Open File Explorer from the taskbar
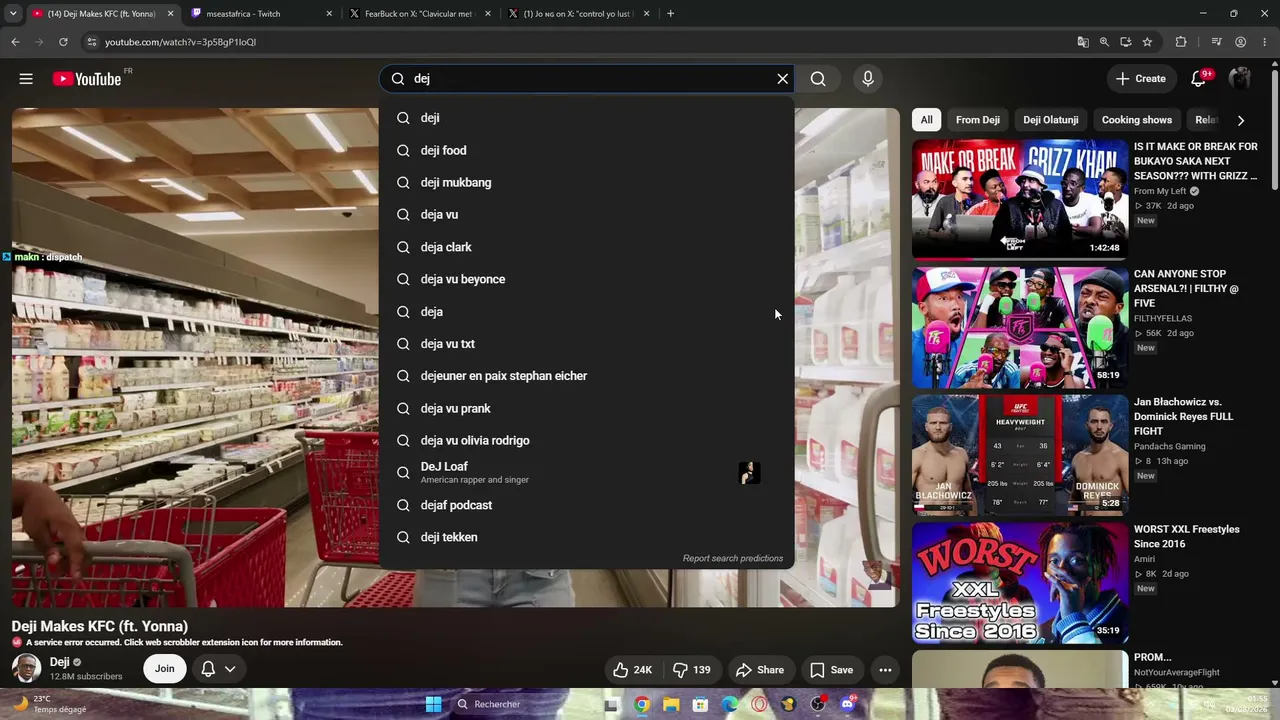The height and width of the screenshot is (720, 1280). pos(671,704)
